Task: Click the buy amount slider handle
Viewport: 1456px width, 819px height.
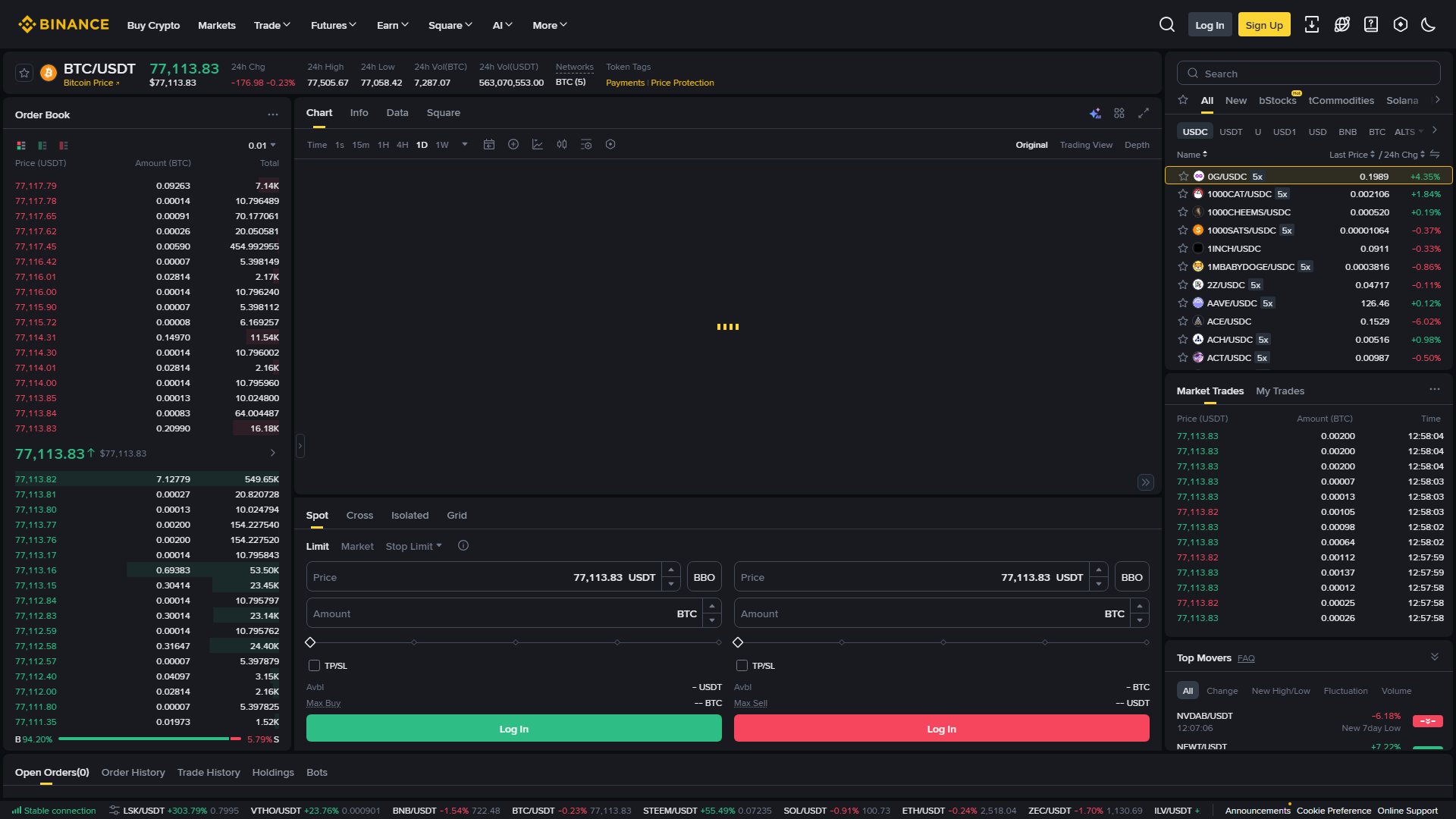Action: click(x=310, y=642)
